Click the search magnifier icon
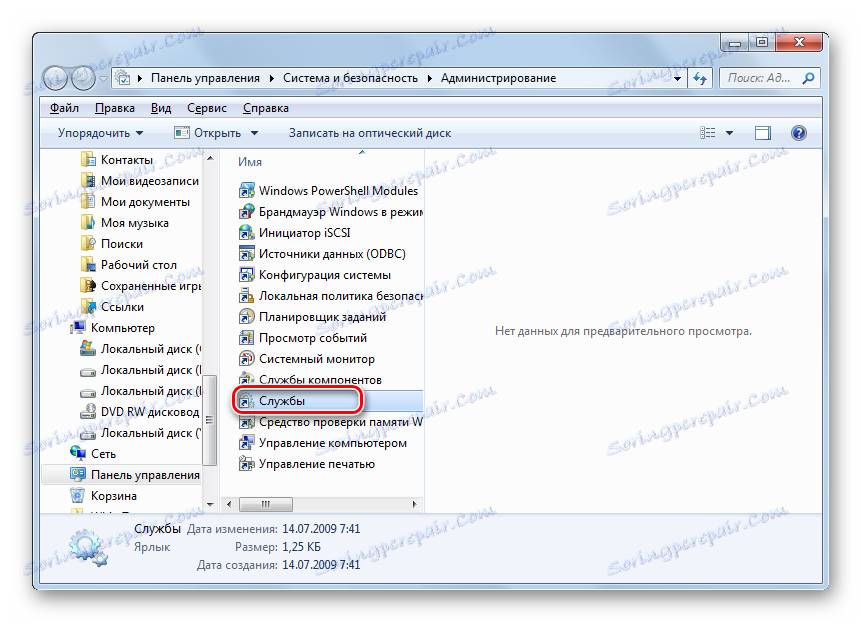Image resolution: width=862 pixels, height=623 pixels. coord(808,78)
